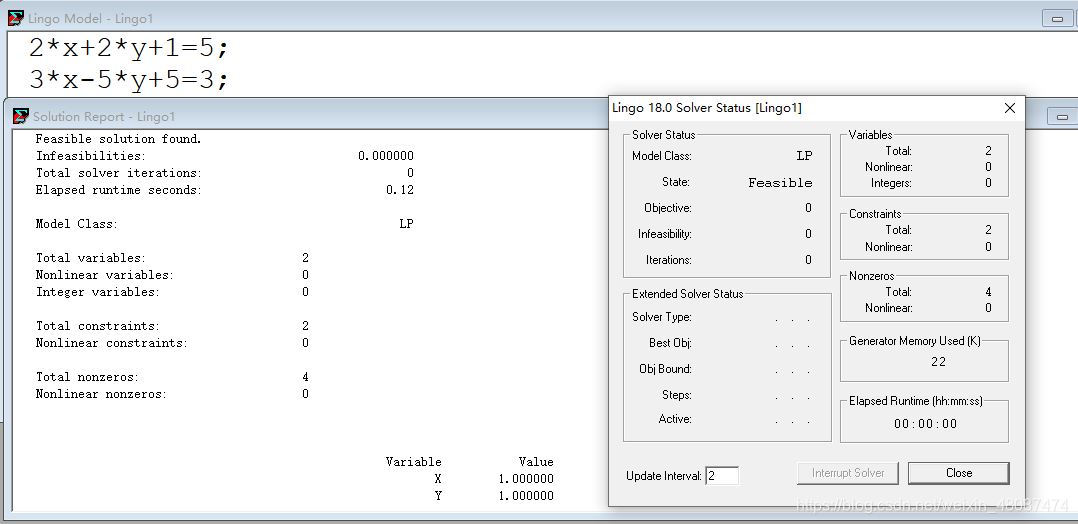Screen dimensions: 1078x524
Task: Click the Solution Report window title icon
Action: (x=21, y=116)
